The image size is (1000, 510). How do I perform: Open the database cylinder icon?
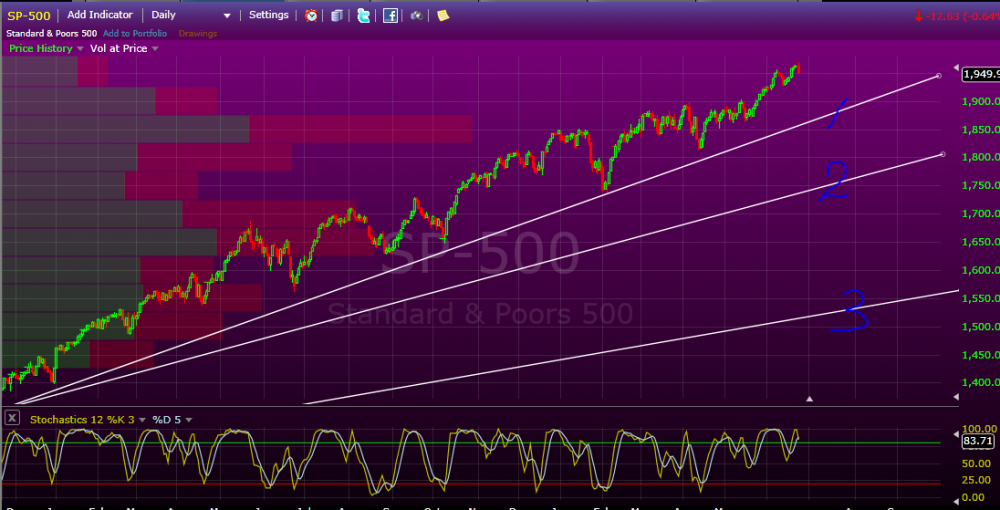point(337,15)
